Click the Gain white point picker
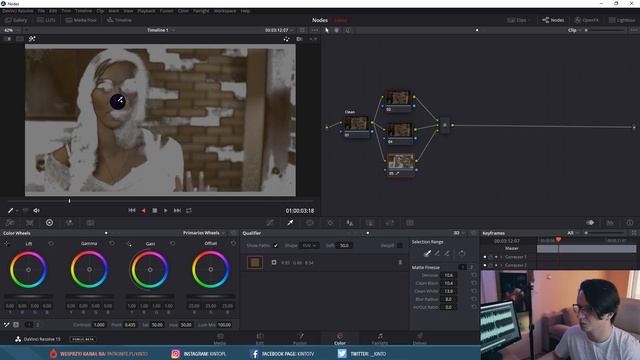Image resolution: width=640 pixels, height=360 pixels. coord(129,244)
